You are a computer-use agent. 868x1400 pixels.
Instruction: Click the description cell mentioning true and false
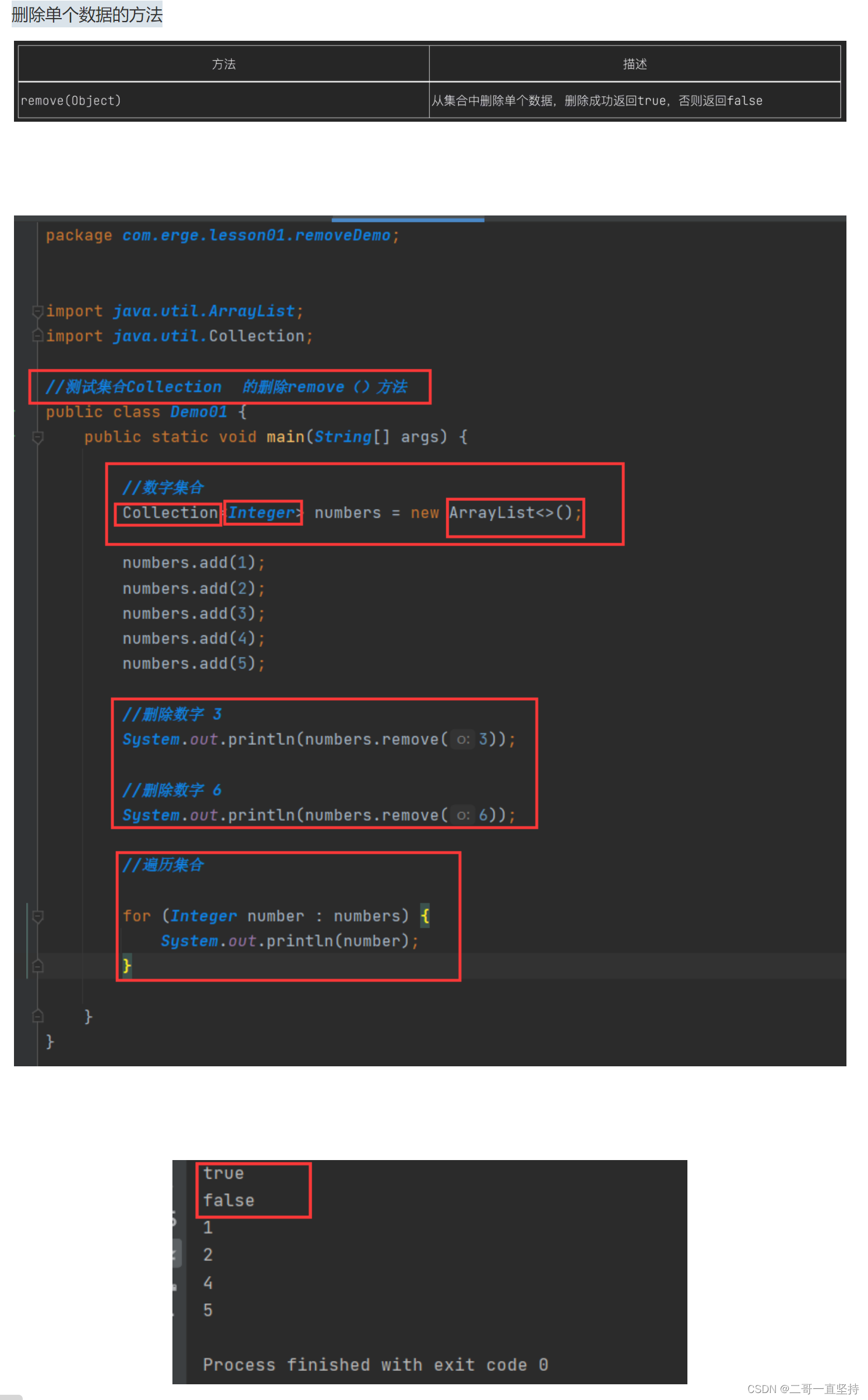tap(635, 101)
